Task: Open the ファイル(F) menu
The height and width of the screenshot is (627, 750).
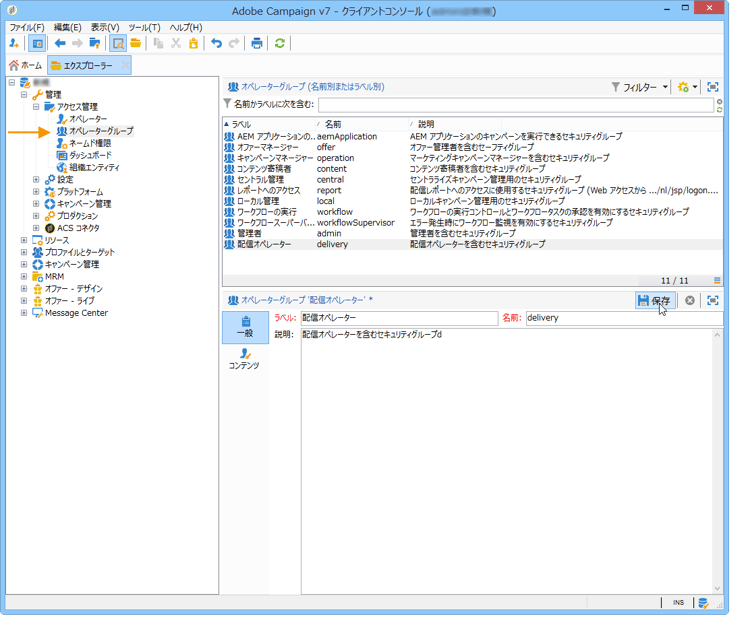Action: [27, 27]
